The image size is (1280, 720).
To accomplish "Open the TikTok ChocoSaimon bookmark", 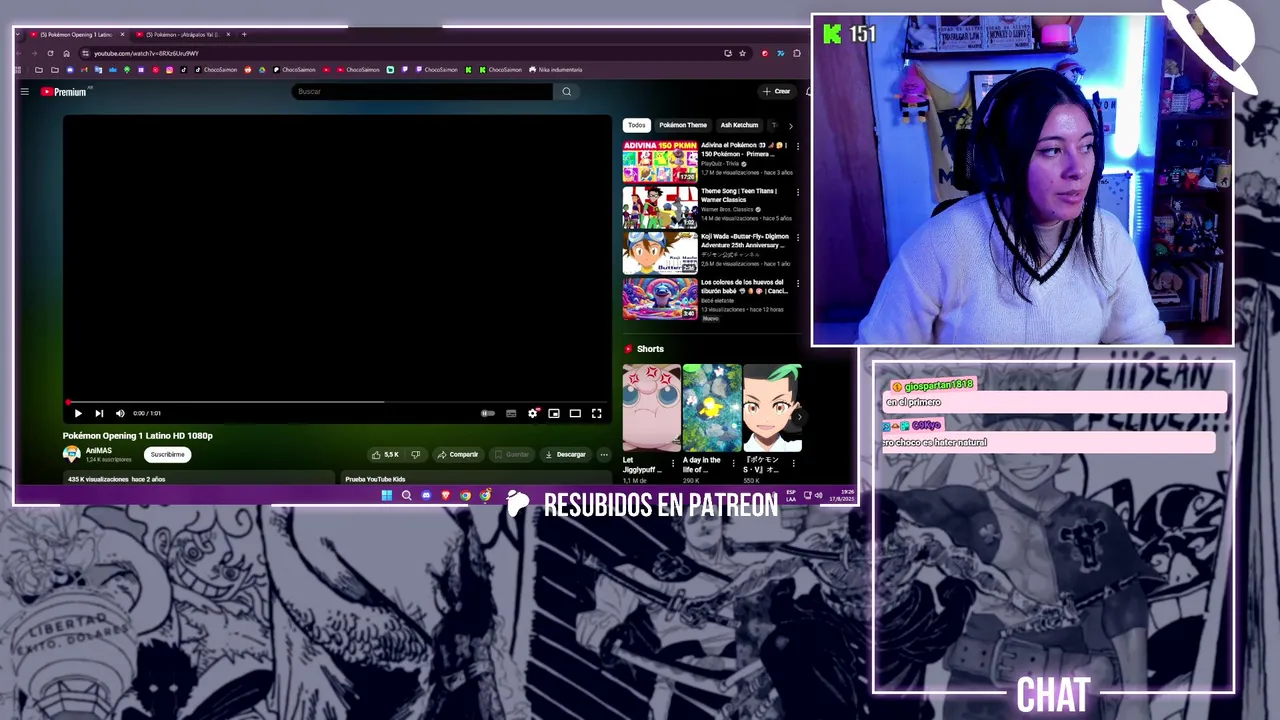I will [x=216, y=70].
